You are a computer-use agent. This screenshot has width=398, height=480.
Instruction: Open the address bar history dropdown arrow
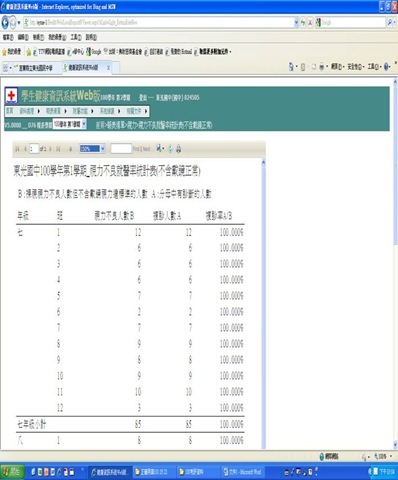(296, 23)
